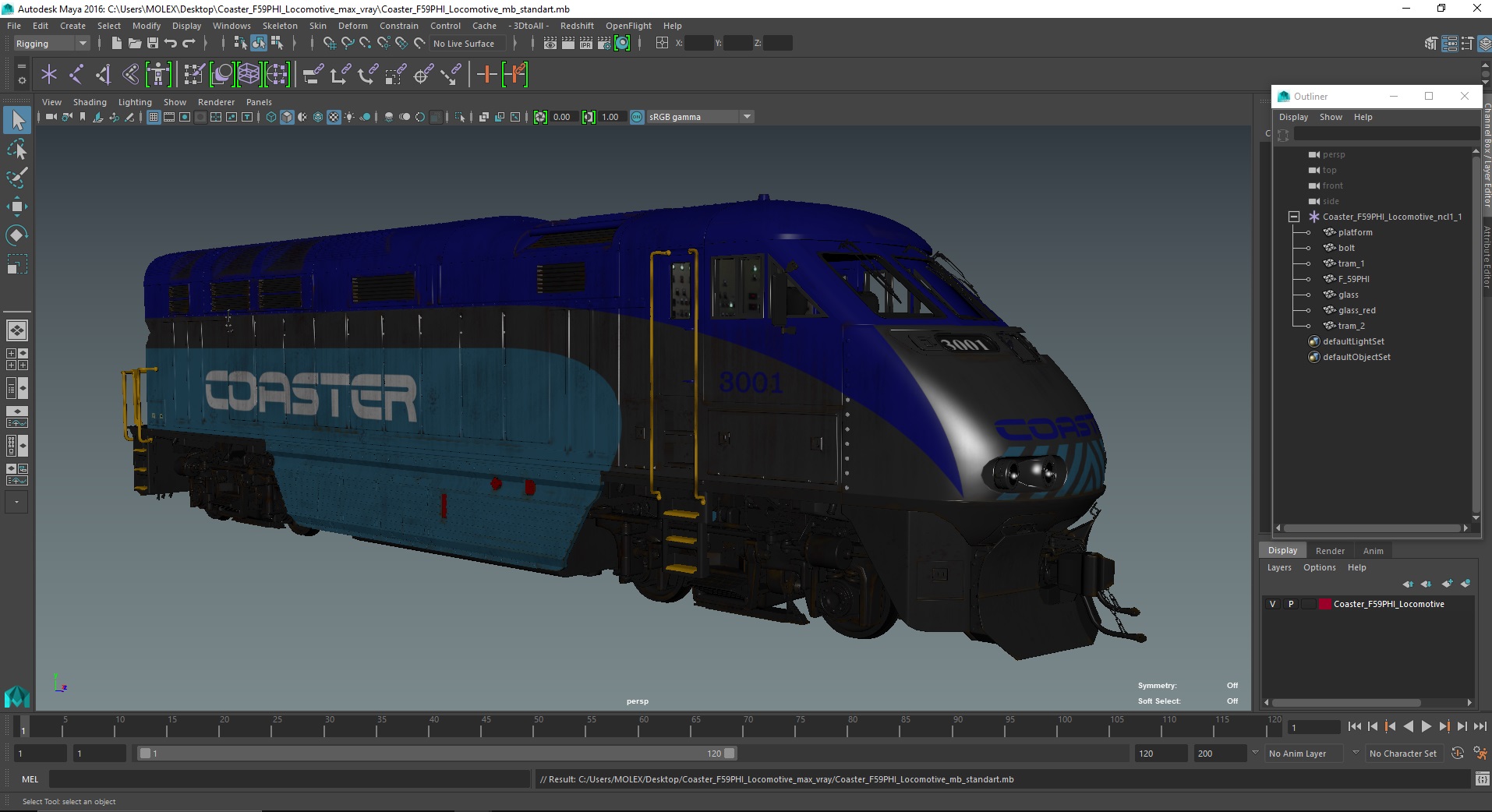Click the IPR render icon
1492x812 pixels.
click(x=586, y=44)
